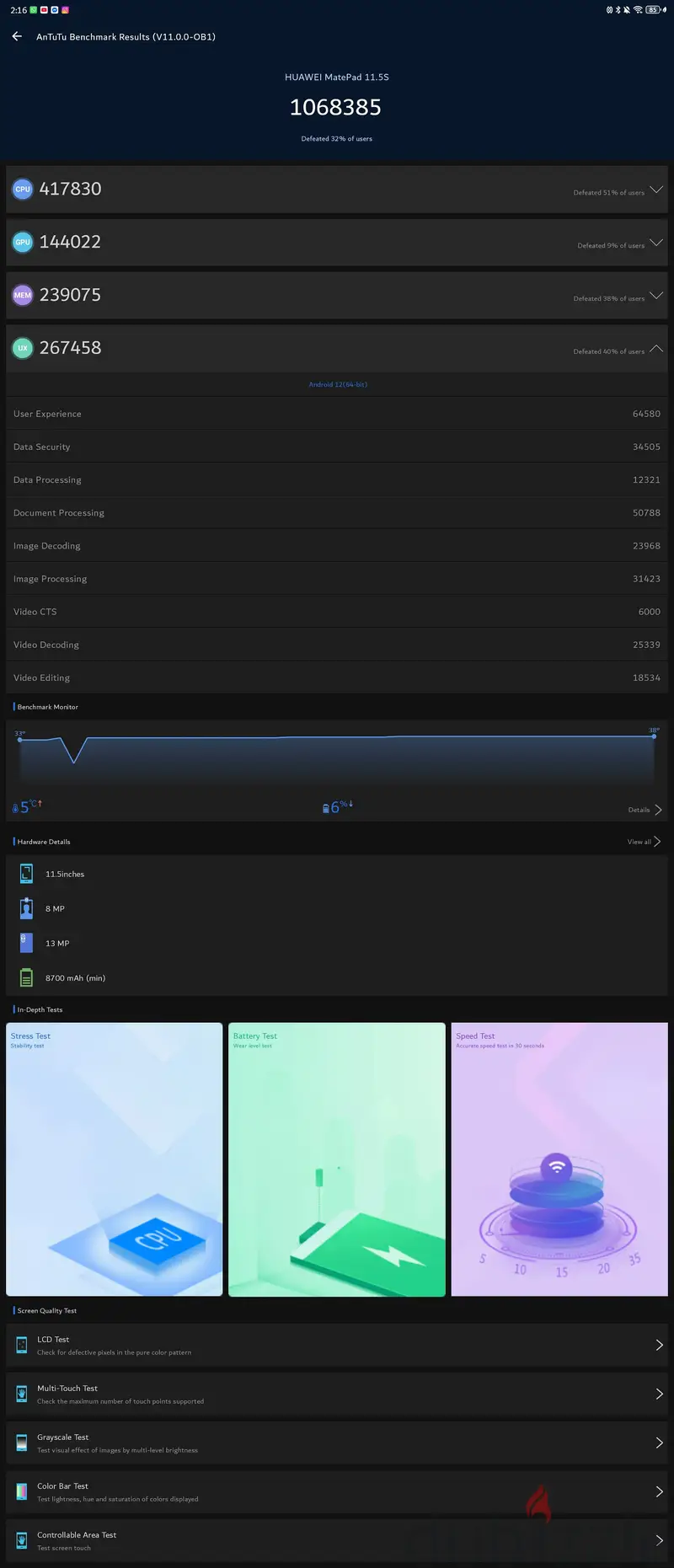Click the Grayscale Test right chevron
674x1568 pixels.
[659, 1443]
